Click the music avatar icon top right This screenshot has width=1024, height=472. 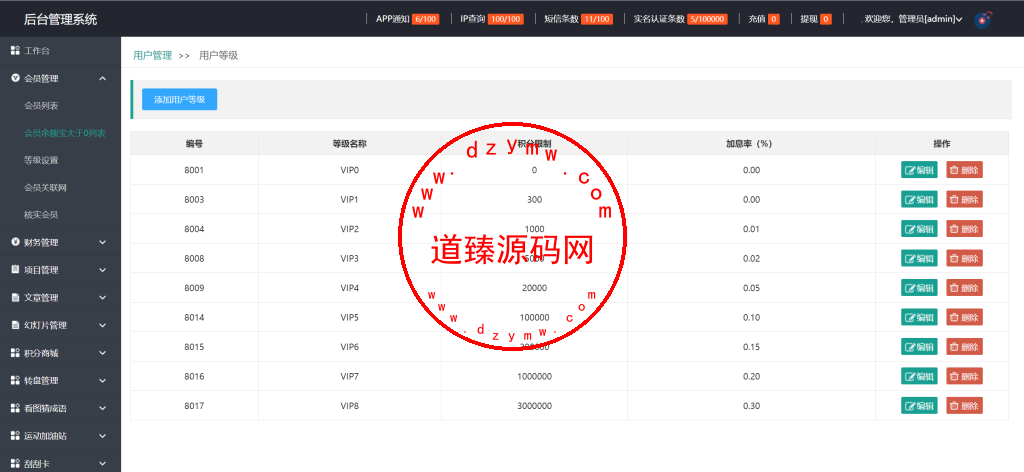click(982, 19)
